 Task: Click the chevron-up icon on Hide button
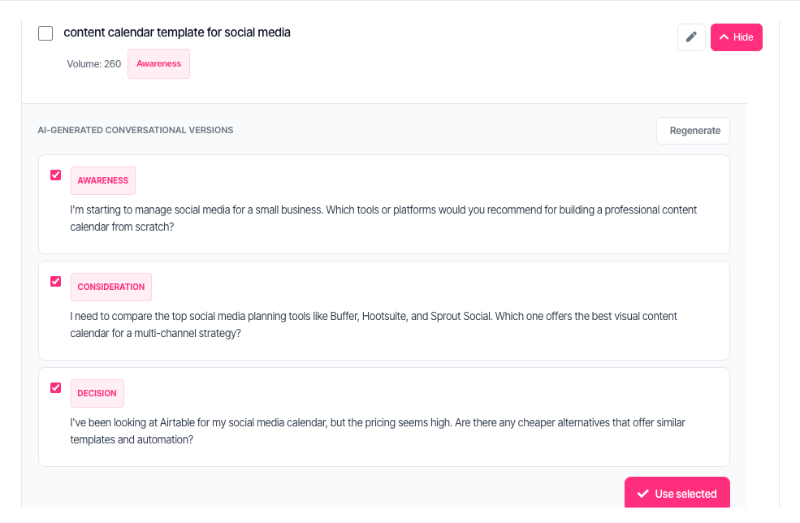[x=724, y=37]
